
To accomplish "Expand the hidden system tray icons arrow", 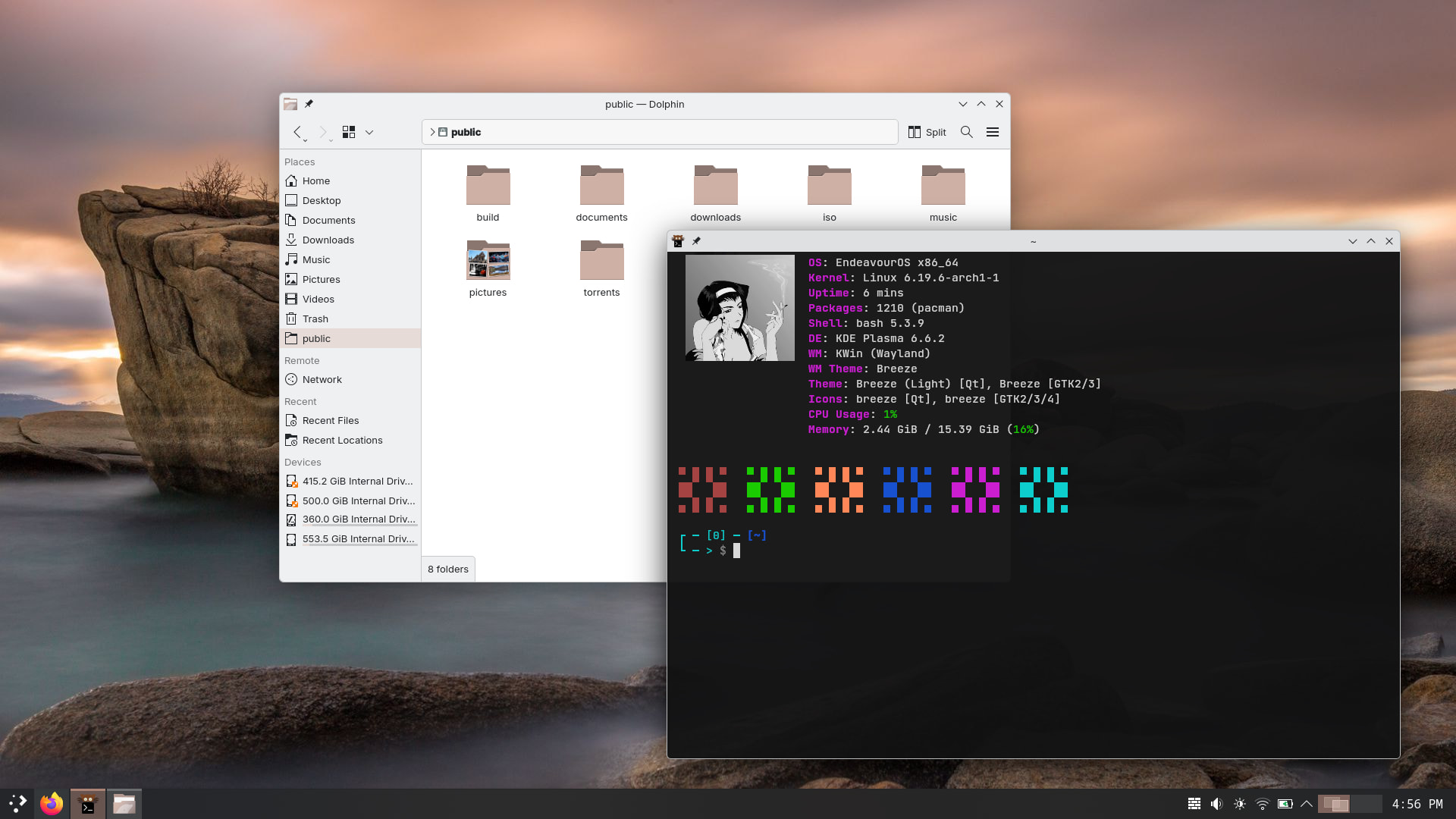I will [1306, 804].
